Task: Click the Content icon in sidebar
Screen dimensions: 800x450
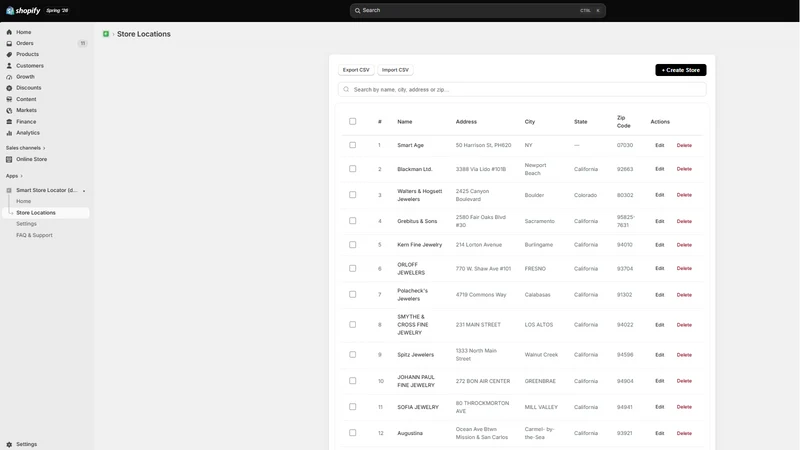Action: (9, 99)
